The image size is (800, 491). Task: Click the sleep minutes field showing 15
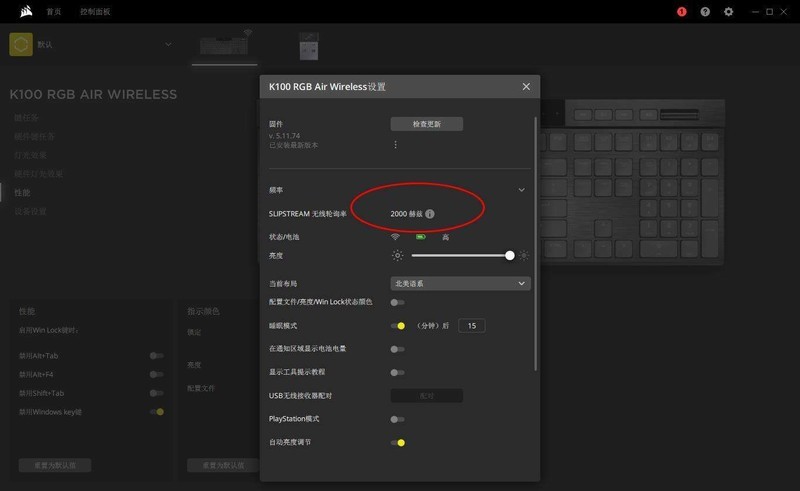[x=472, y=326]
